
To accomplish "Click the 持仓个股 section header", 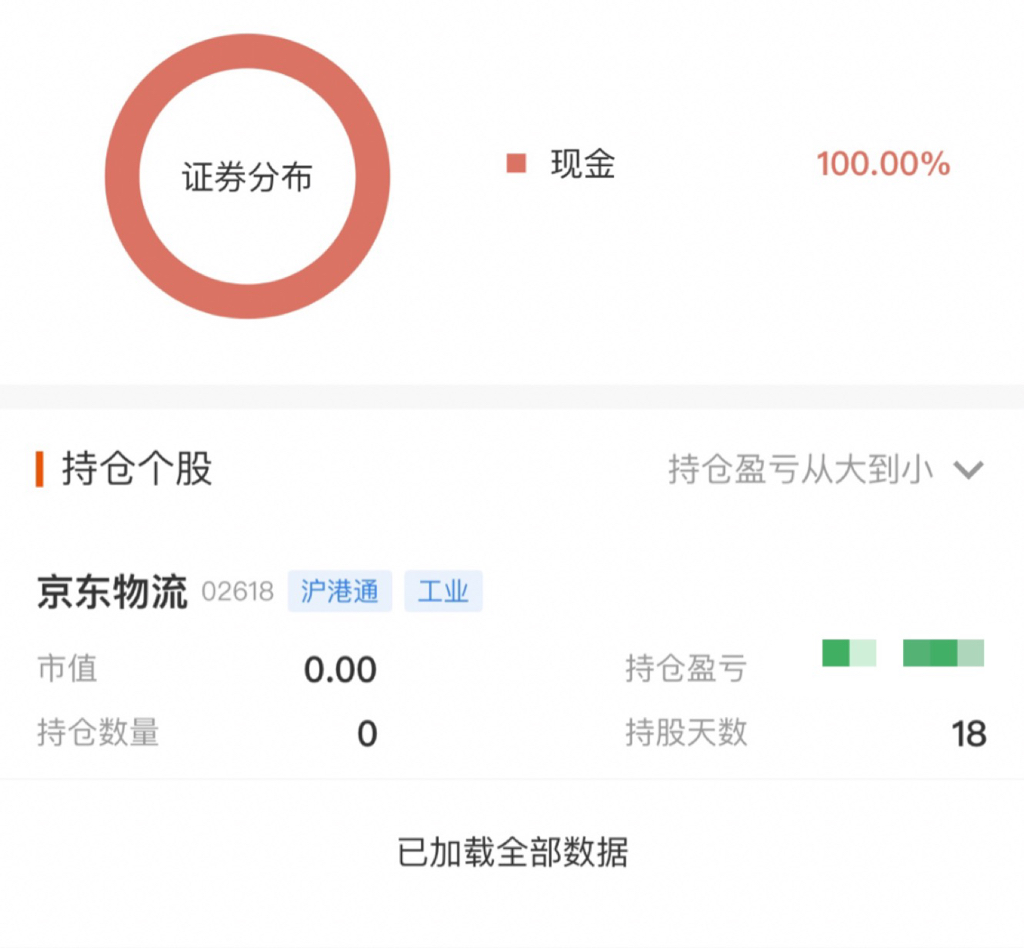I will (137, 468).
